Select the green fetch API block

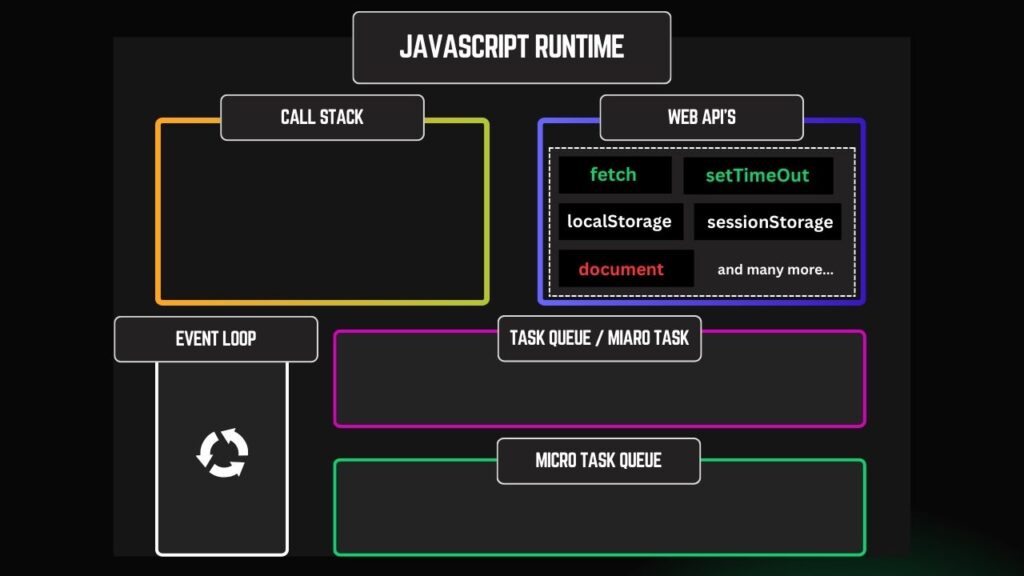(x=613, y=175)
